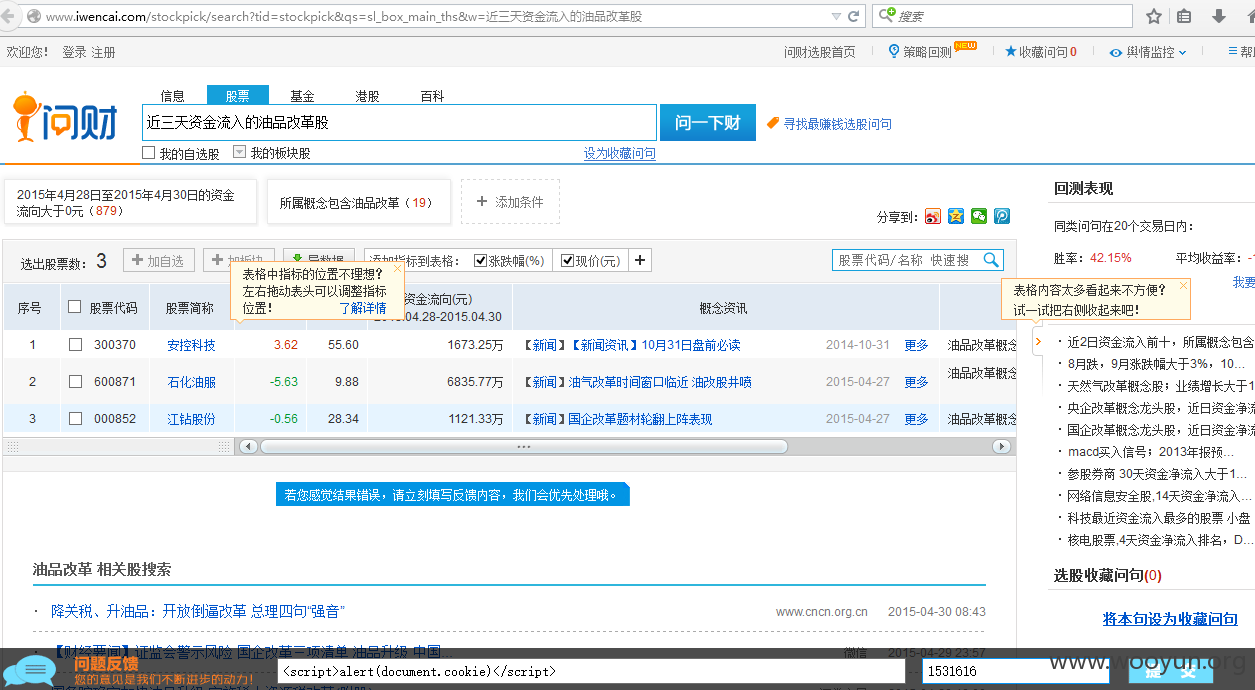This screenshot has width=1255, height=690.
Task: Click the 问财 logo
Action: [x=65, y=118]
